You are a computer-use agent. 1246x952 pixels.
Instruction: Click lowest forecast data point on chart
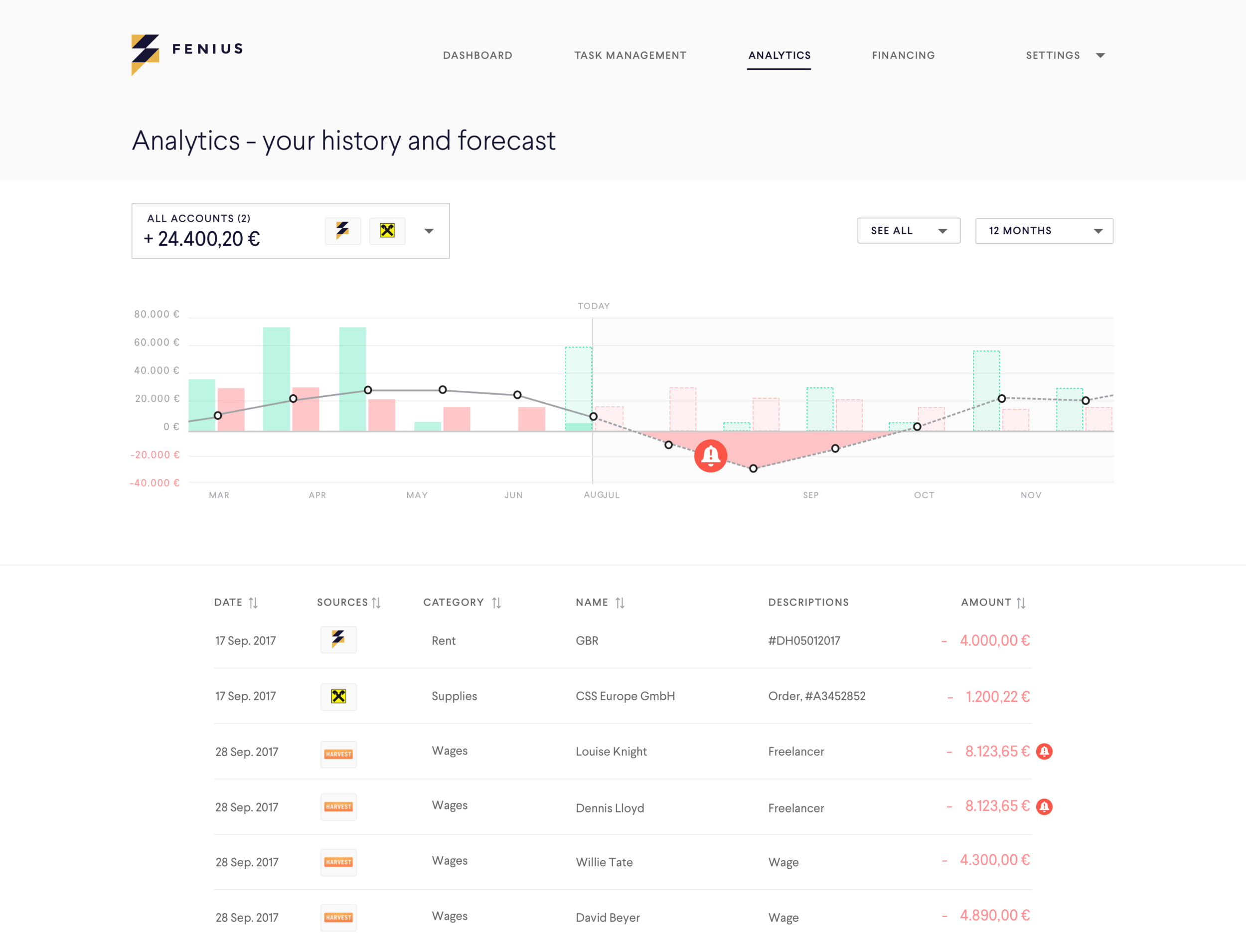pos(753,469)
